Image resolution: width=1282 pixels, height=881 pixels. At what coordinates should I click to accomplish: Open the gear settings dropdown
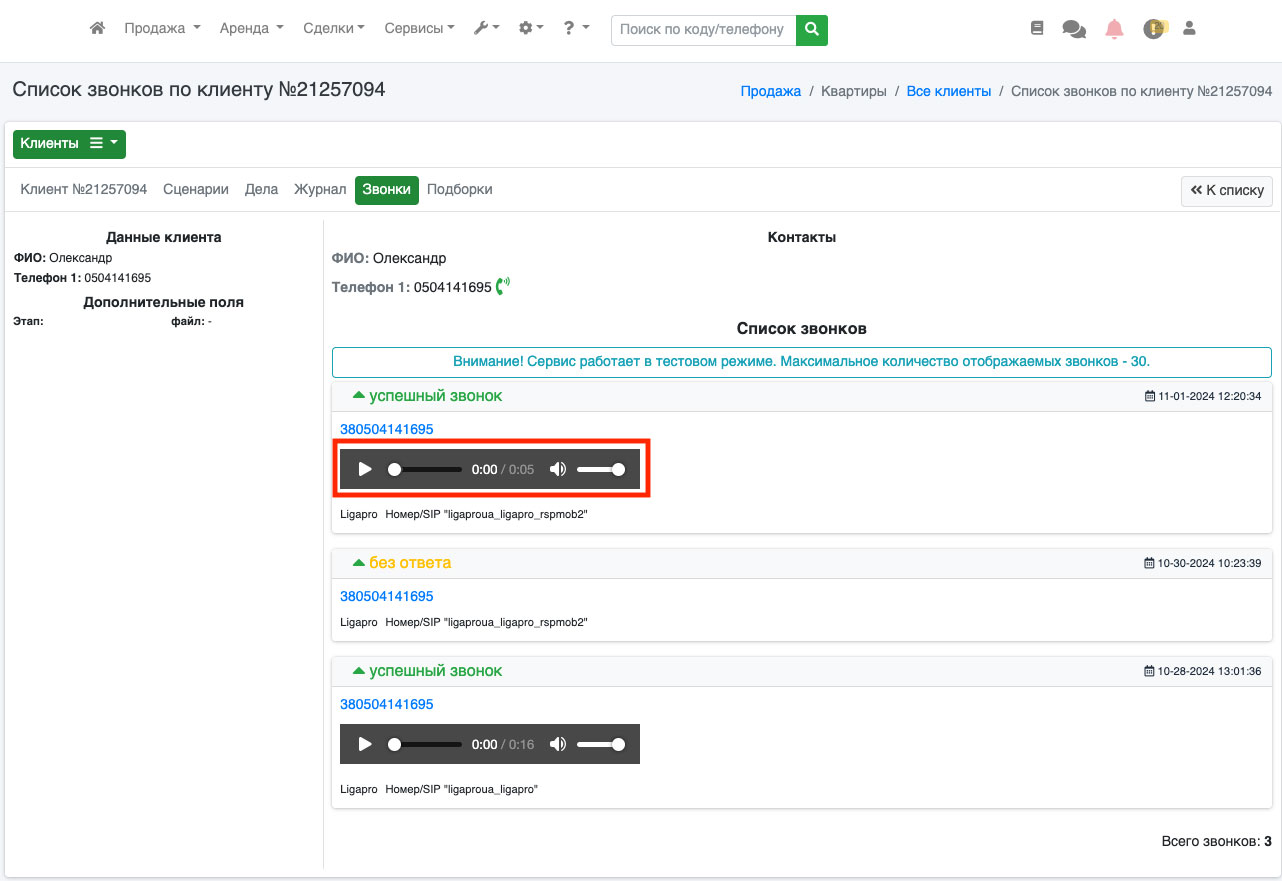(x=531, y=29)
